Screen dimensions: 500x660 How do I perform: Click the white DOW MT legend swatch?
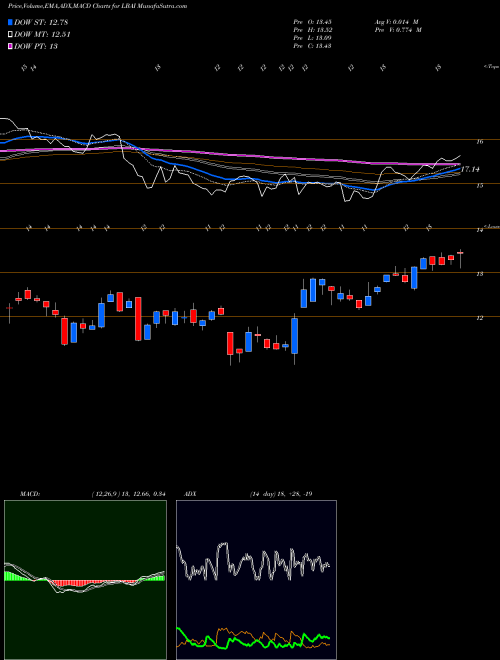(x=10, y=35)
